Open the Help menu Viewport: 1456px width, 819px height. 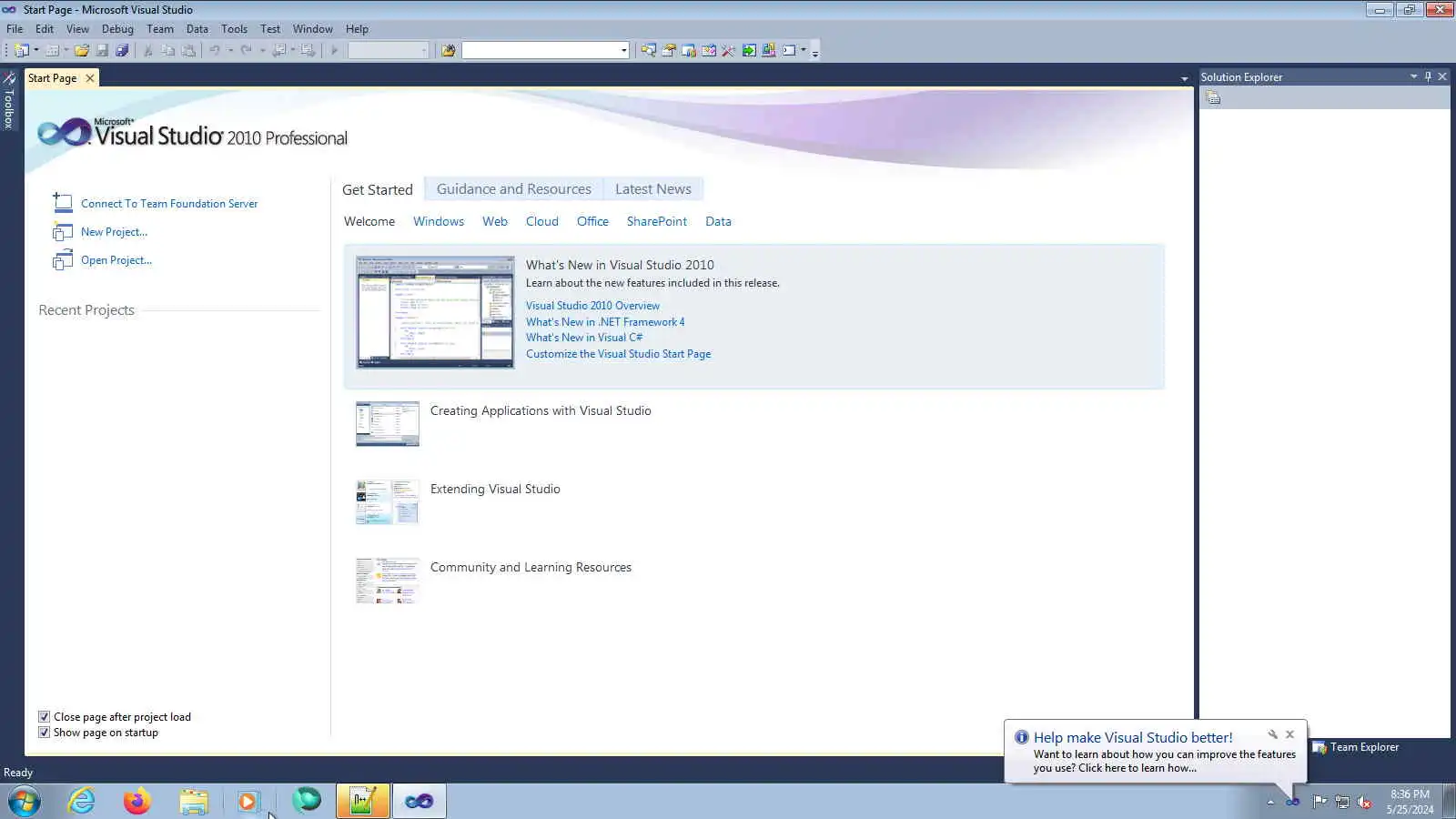click(357, 29)
